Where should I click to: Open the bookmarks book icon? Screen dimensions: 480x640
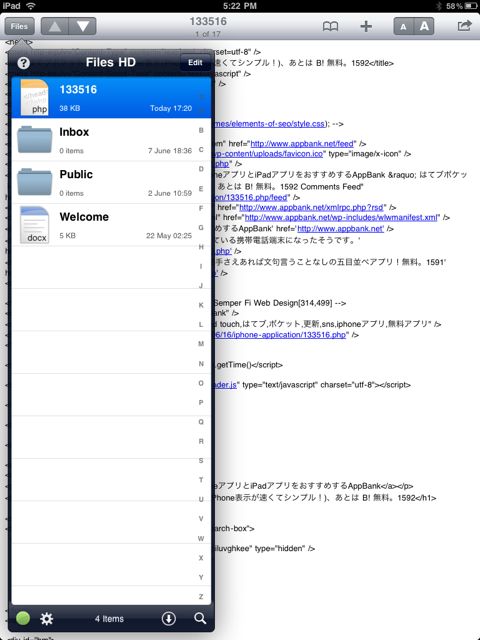[x=330, y=27]
